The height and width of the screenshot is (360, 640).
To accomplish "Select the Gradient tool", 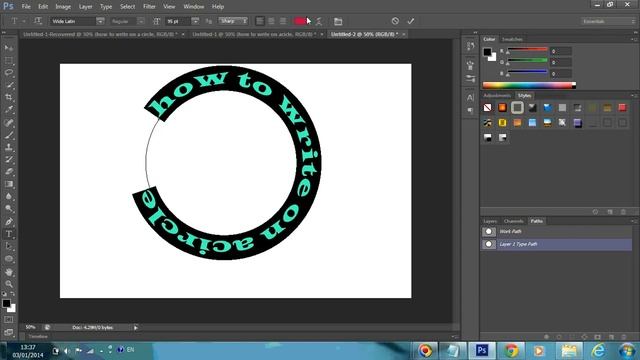I will (x=9, y=184).
